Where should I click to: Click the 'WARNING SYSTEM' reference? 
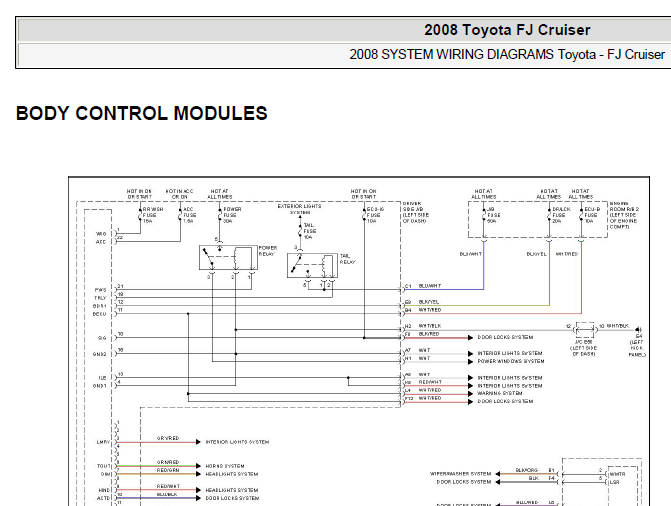pyautogui.click(x=499, y=393)
